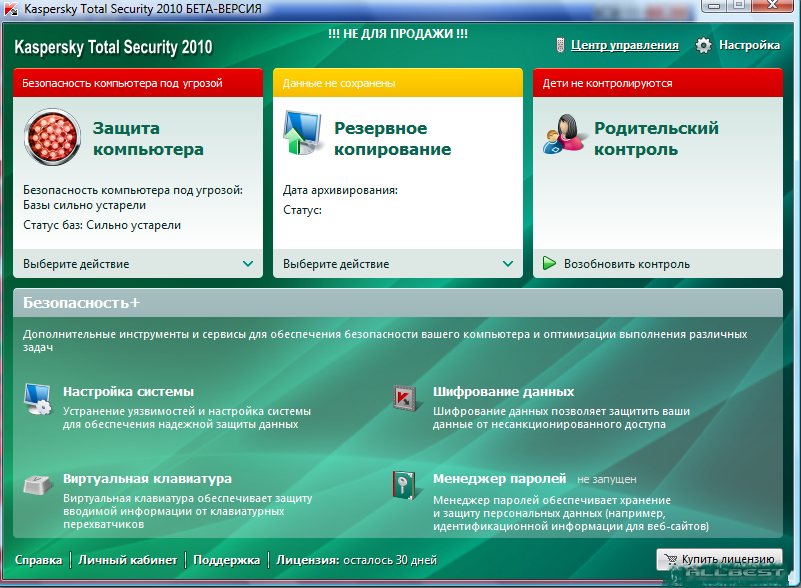Click the Настройка системы monitor icon
Screen dimensions: 801x588
(37, 399)
